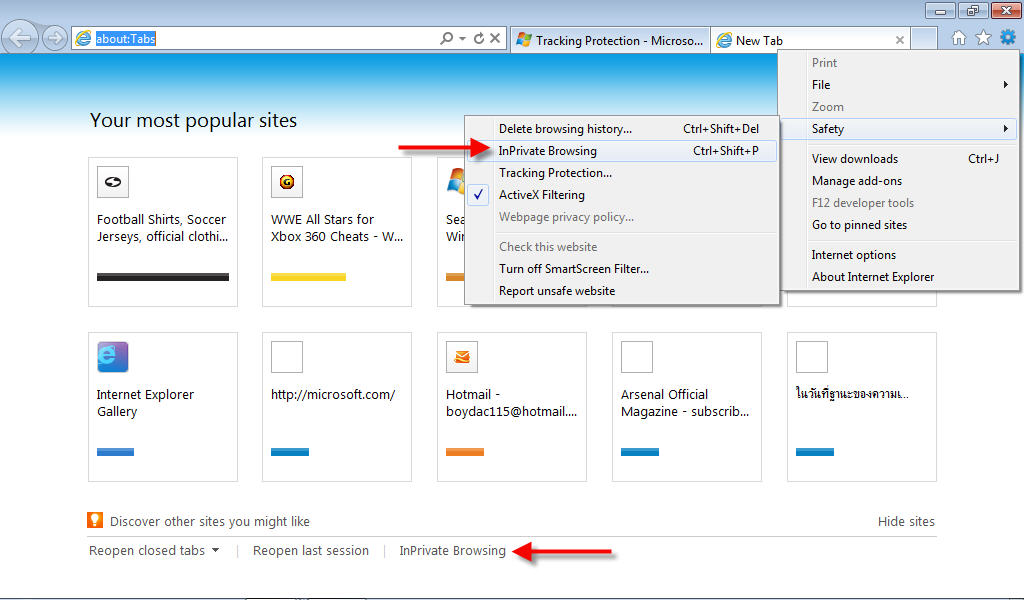Image resolution: width=1024 pixels, height=600 pixels.
Task: Open Arsenal Official Magazine link
Action: click(685, 403)
